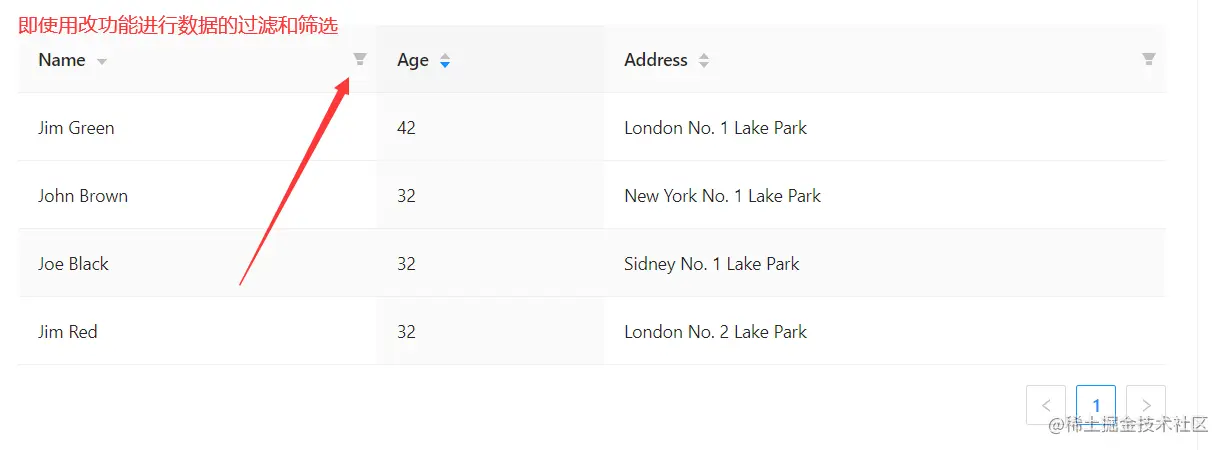Click the Age column sort arrows
Screen dimensions: 1224x450
445,61
